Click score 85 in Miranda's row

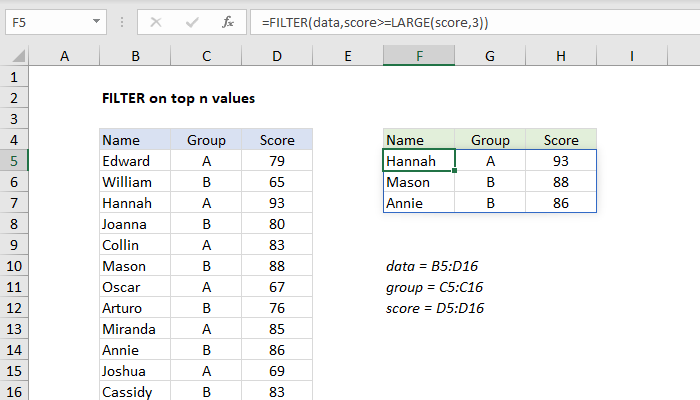277,329
